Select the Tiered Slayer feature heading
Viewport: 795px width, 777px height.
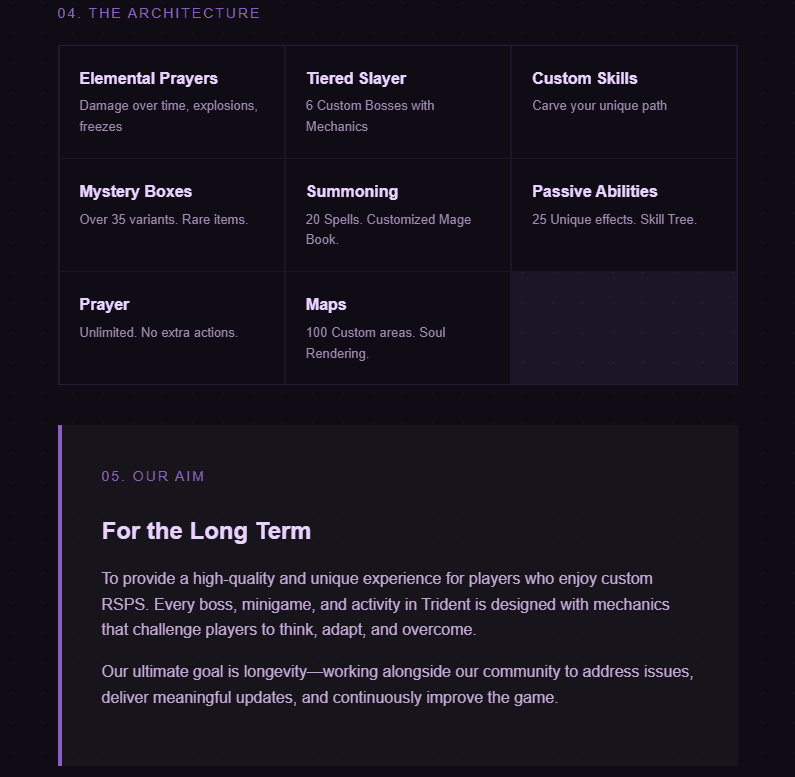point(356,78)
